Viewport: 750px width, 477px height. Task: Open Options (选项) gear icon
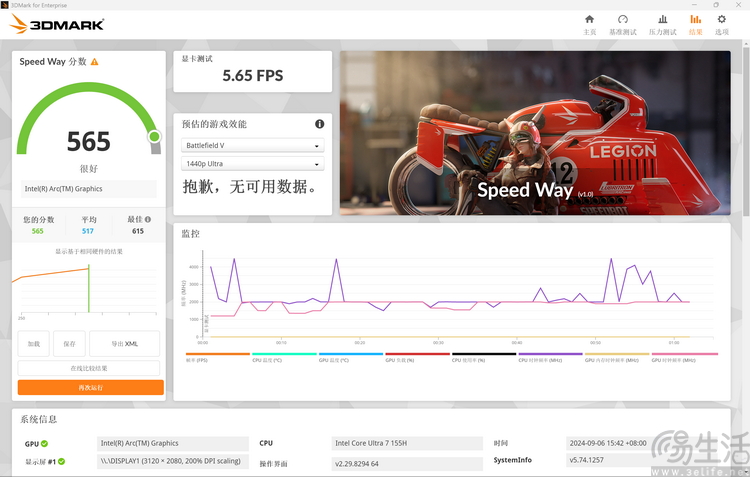point(721,20)
